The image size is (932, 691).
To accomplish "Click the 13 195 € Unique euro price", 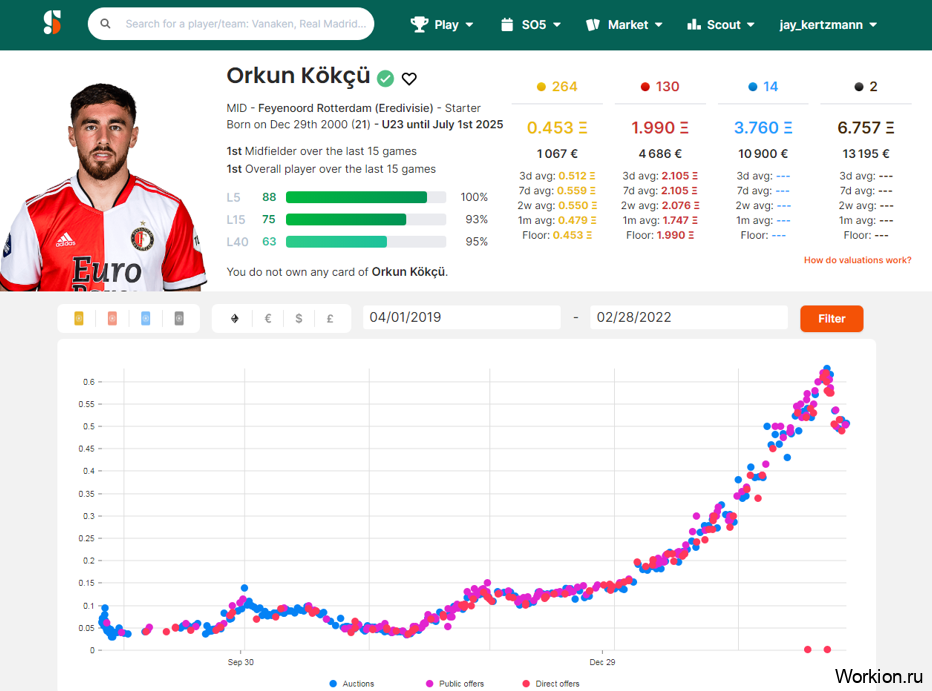I will pos(865,154).
